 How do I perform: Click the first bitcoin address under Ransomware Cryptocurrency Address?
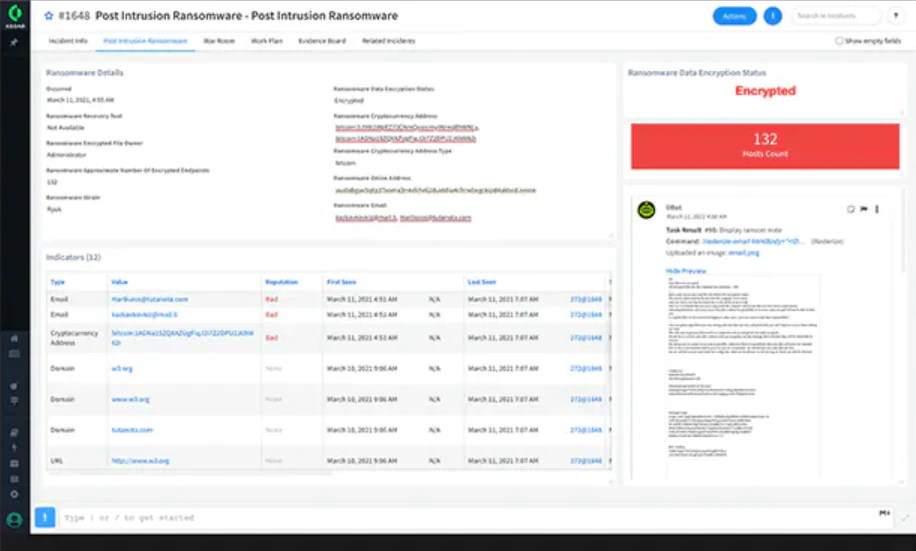(x=407, y=127)
